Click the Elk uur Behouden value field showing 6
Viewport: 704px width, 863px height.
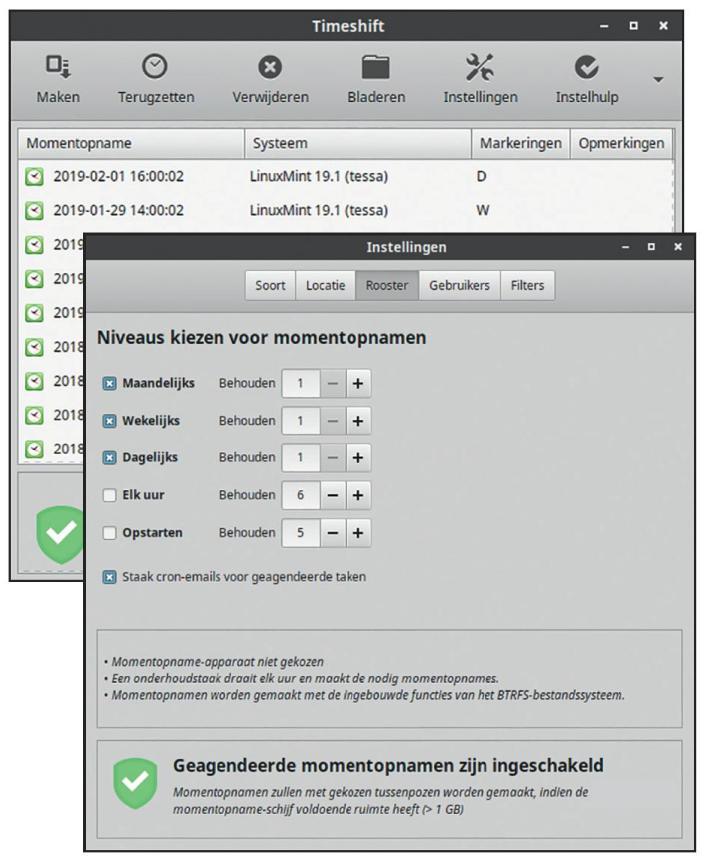tap(301, 495)
